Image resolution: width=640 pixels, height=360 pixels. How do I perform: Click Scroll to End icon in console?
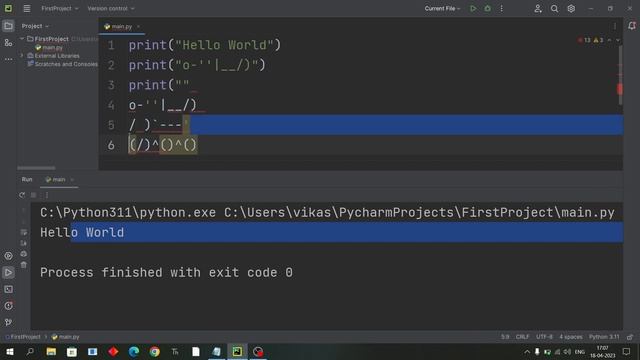[24, 243]
